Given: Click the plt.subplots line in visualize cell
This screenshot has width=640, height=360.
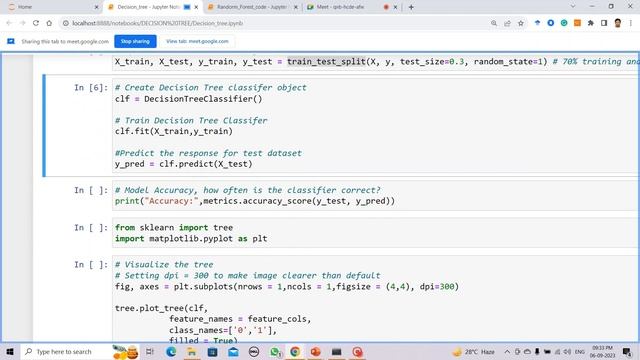Looking at the screenshot, I should point(287,287).
